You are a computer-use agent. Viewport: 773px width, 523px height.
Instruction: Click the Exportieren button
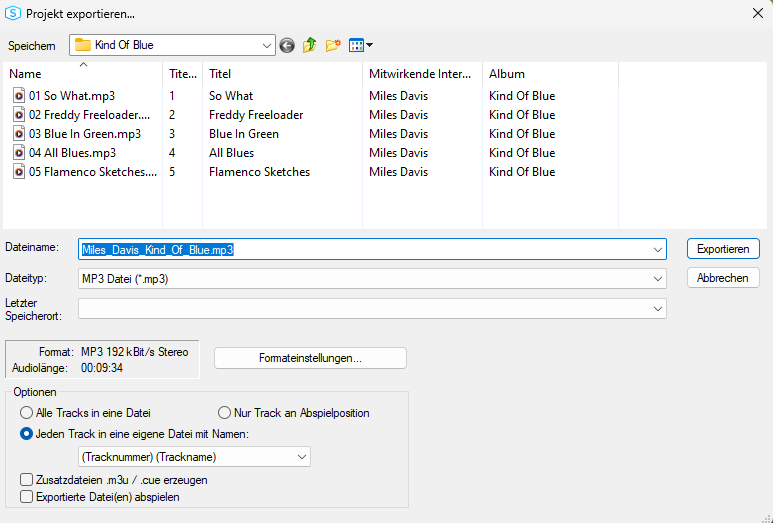[723, 249]
